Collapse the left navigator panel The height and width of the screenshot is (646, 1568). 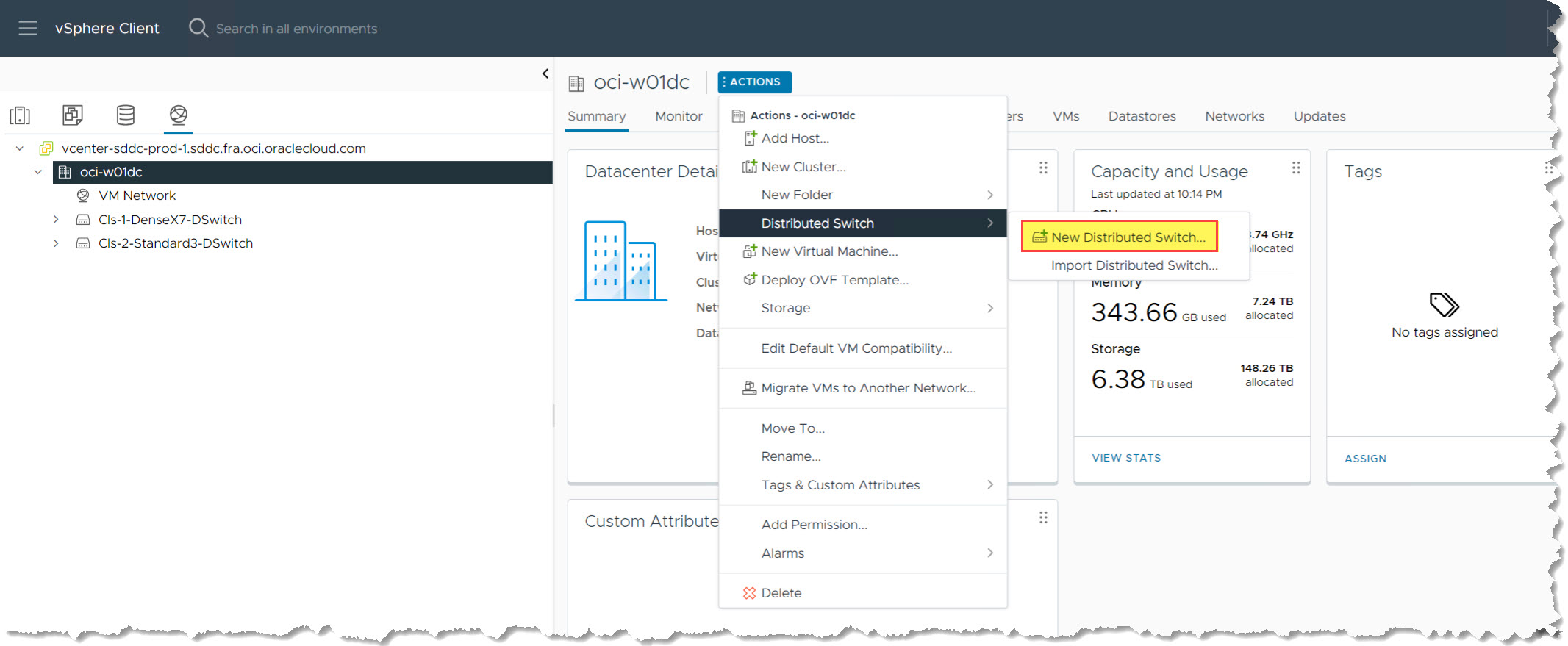(x=545, y=73)
